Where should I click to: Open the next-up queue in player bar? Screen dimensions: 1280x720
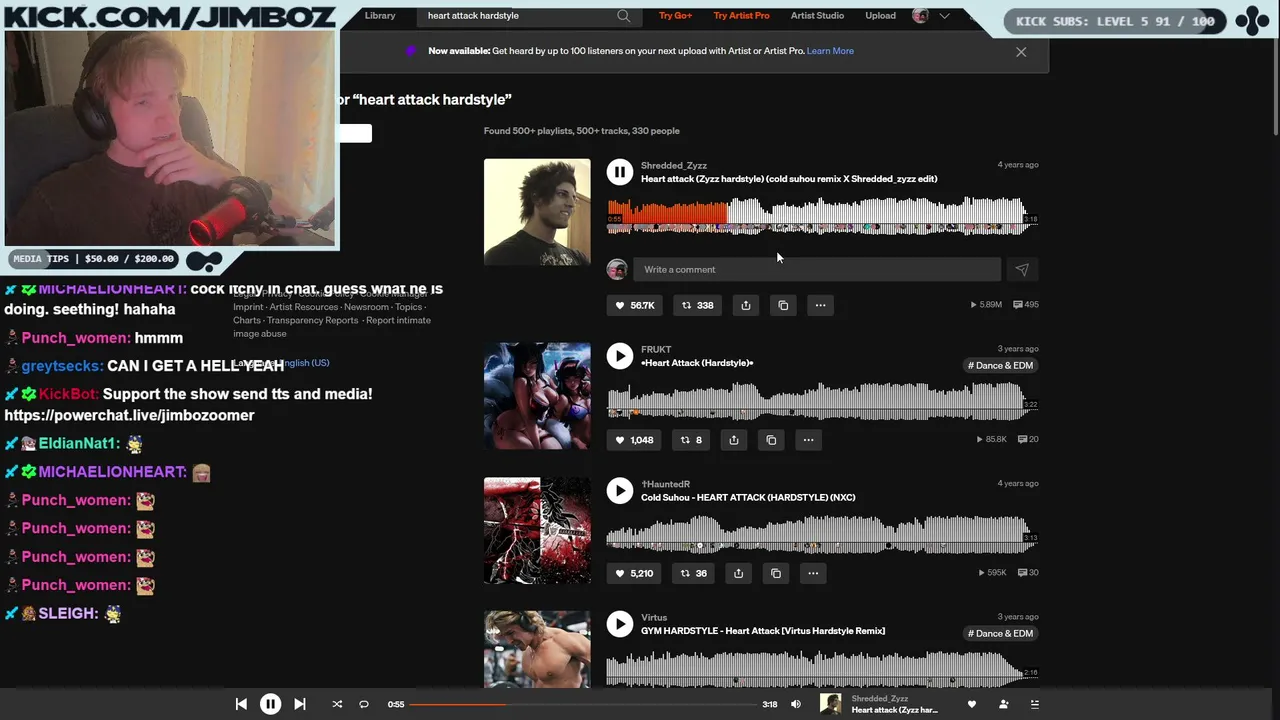pyautogui.click(x=1035, y=704)
